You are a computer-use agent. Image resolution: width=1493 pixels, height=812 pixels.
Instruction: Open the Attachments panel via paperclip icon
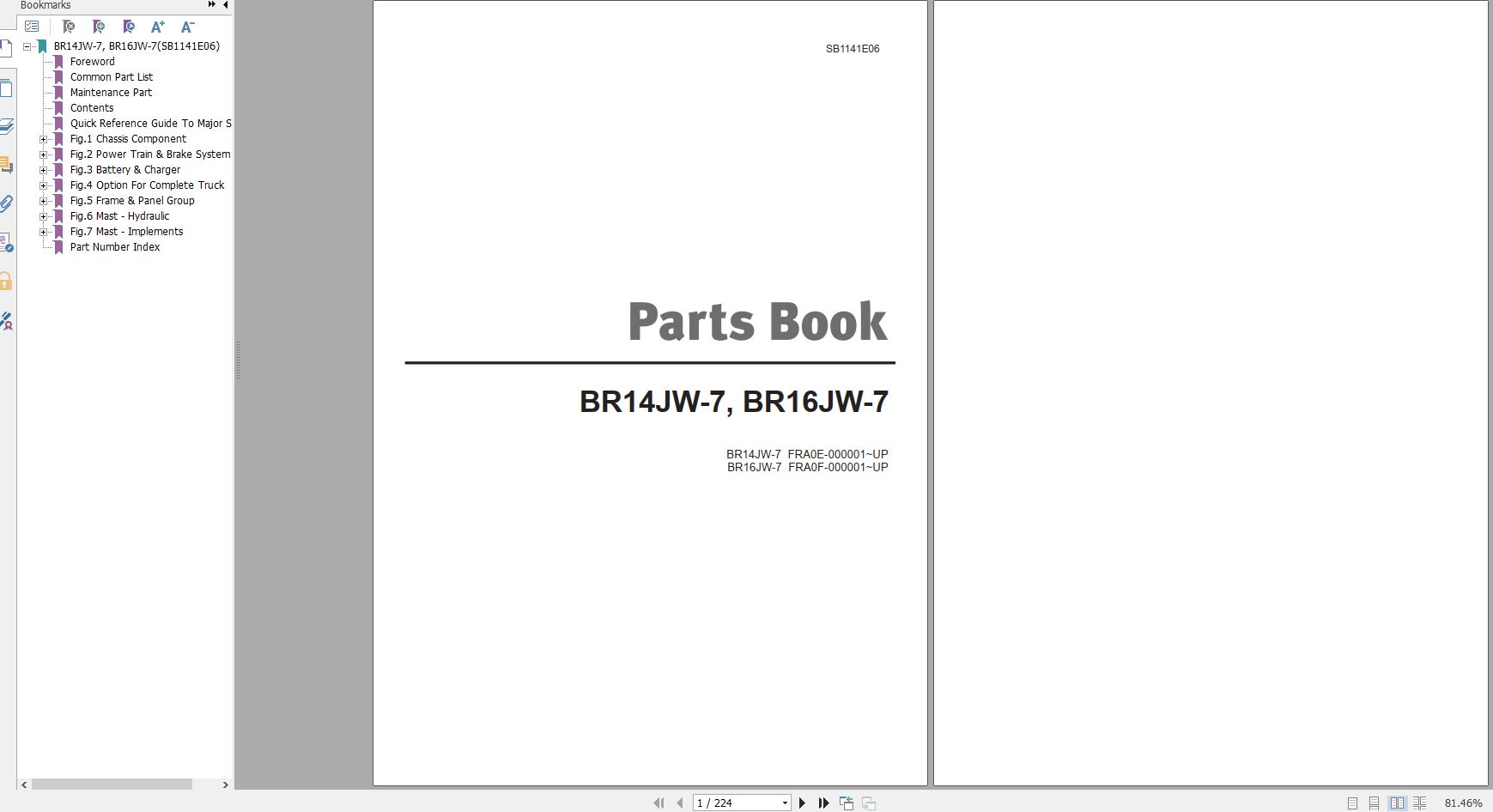[9, 203]
